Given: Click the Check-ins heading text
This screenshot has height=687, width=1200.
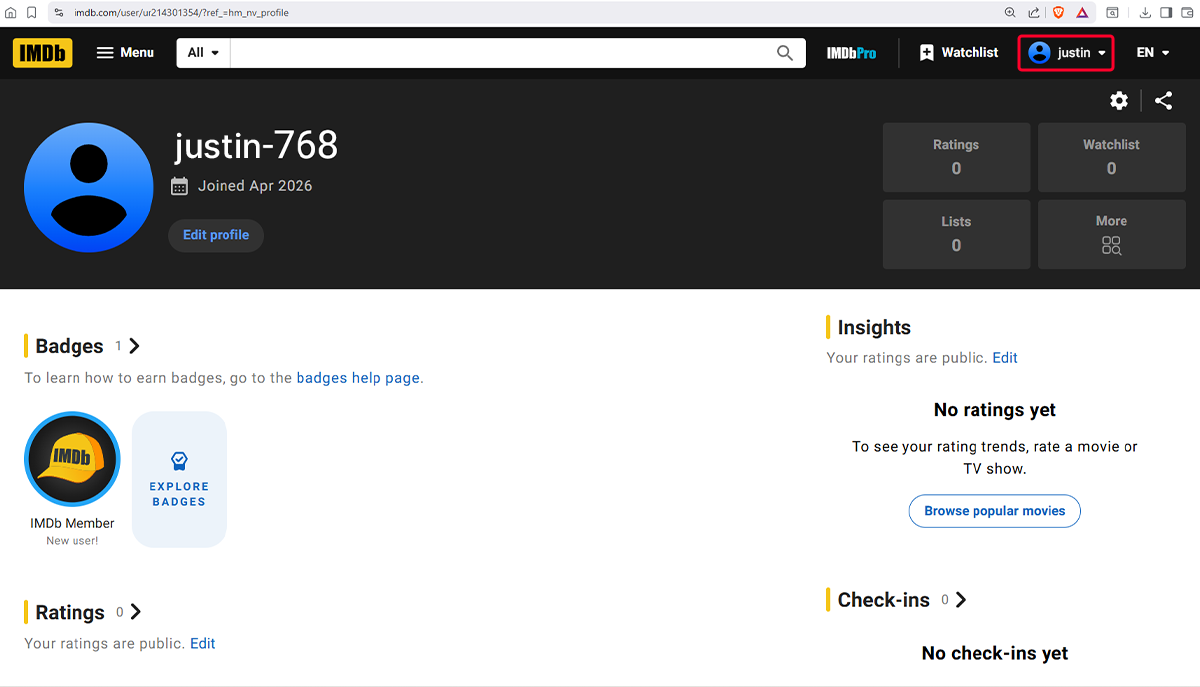Looking at the screenshot, I should pyautogui.click(x=884, y=600).
